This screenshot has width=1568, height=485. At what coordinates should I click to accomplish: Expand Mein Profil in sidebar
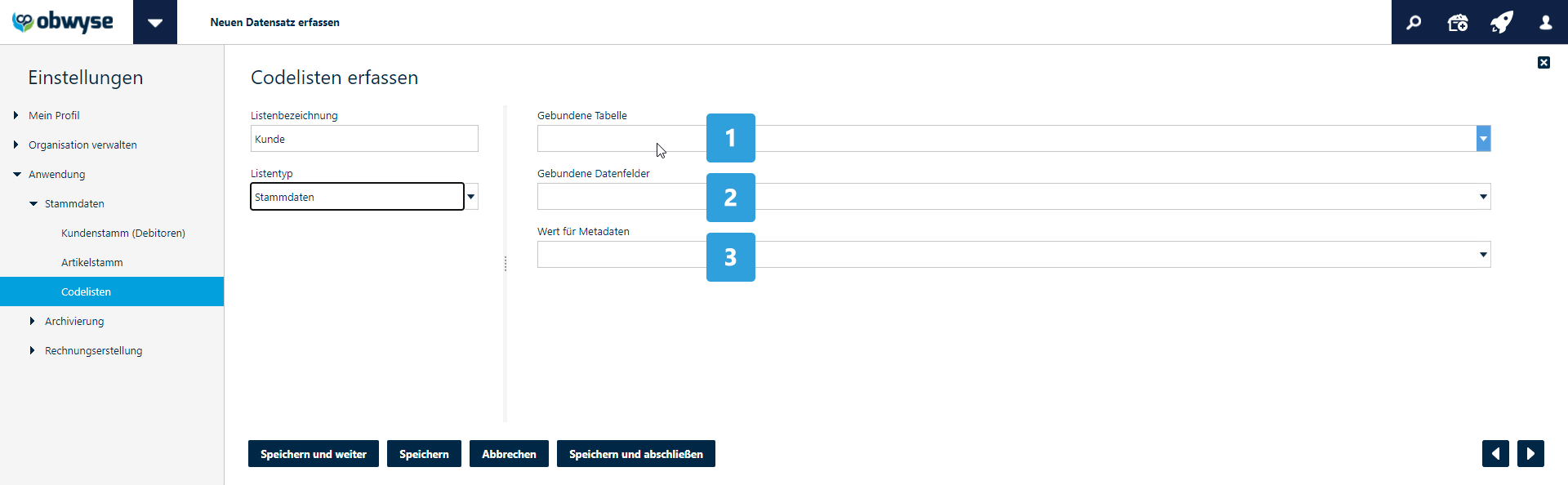(x=16, y=115)
